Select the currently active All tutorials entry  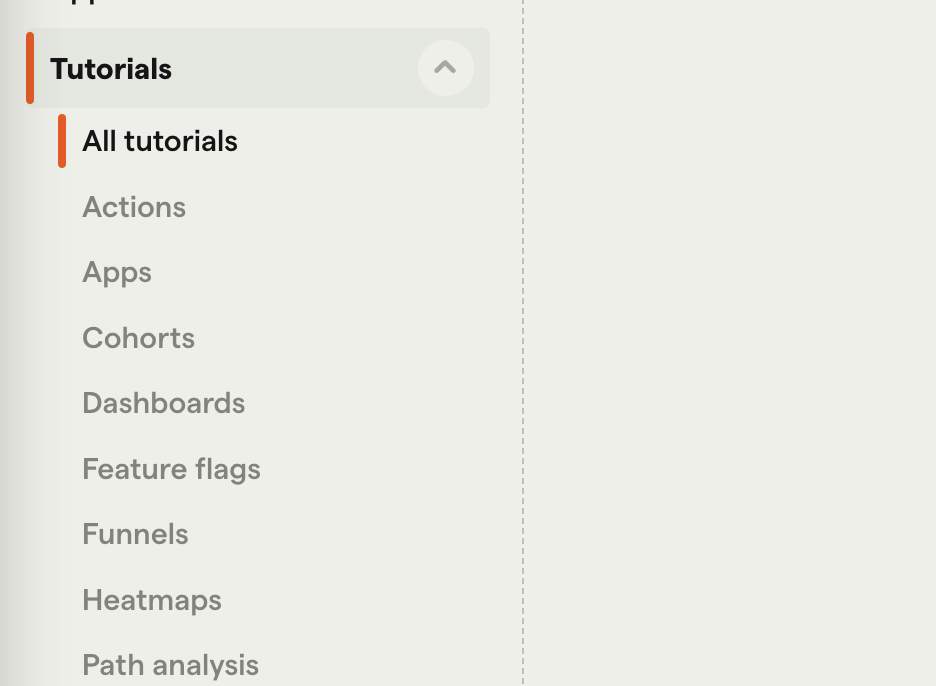click(159, 141)
